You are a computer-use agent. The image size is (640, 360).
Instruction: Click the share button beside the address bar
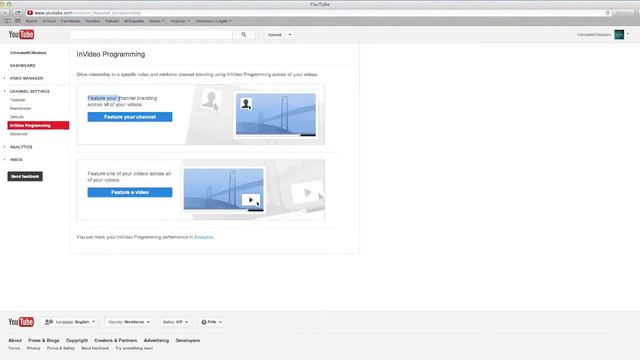18,13
